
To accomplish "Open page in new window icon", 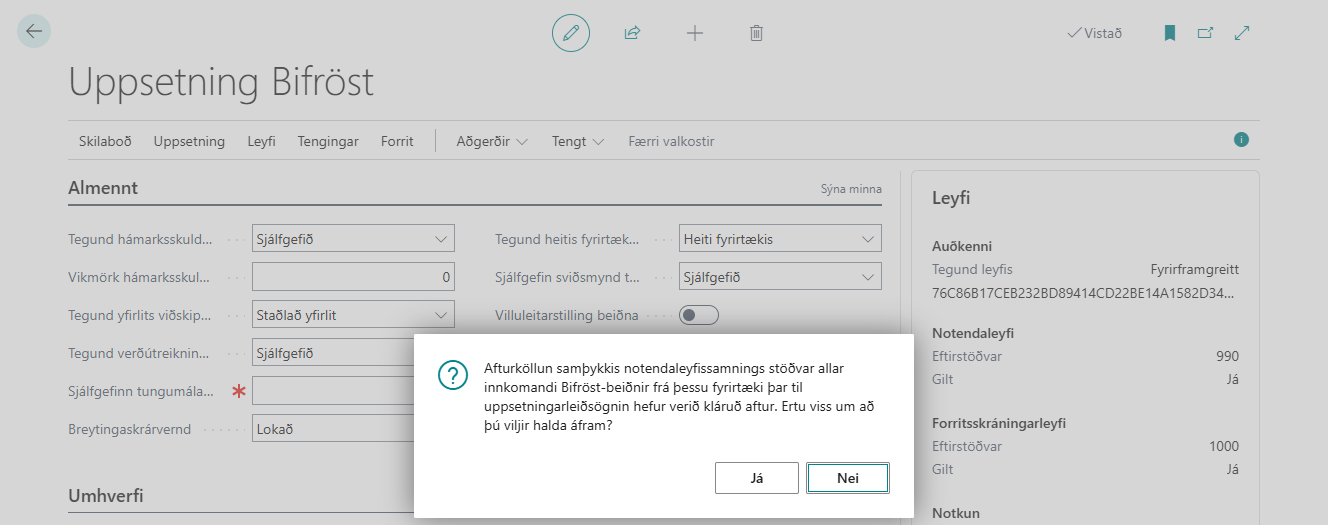I will click(1206, 33).
